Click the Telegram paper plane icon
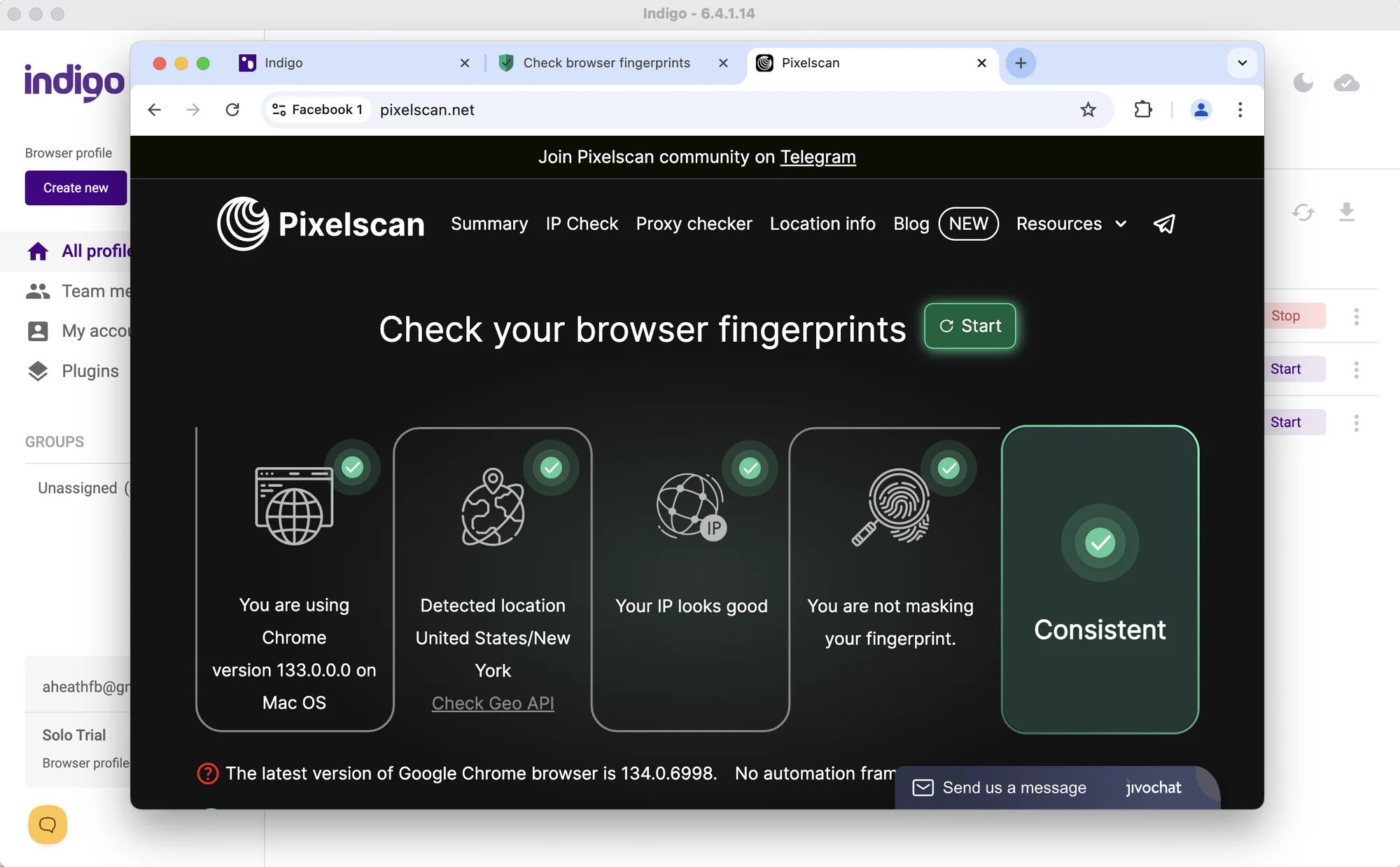Screen dimensions: 1400x867 coord(1164,224)
